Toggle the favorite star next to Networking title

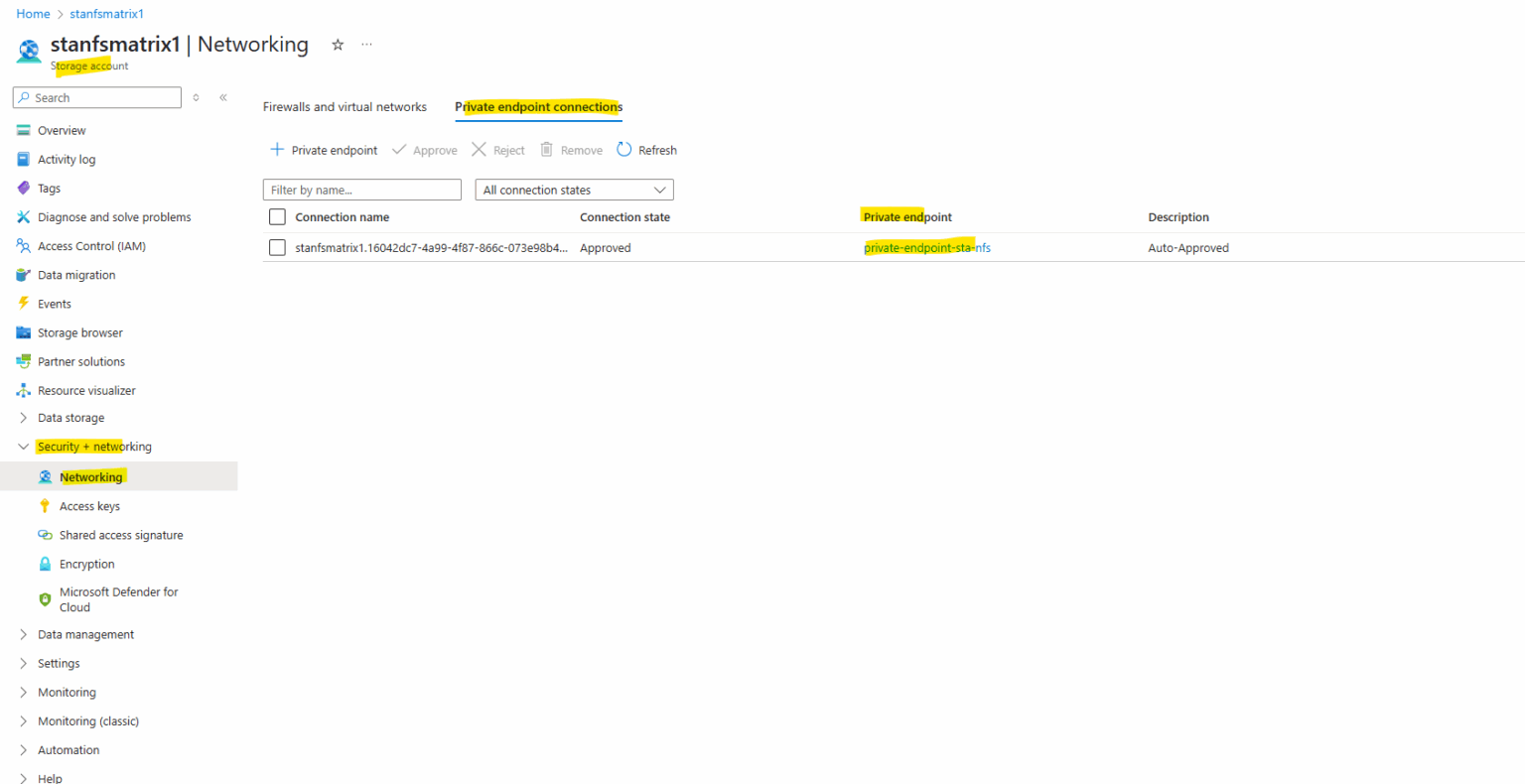click(x=337, y=44)
